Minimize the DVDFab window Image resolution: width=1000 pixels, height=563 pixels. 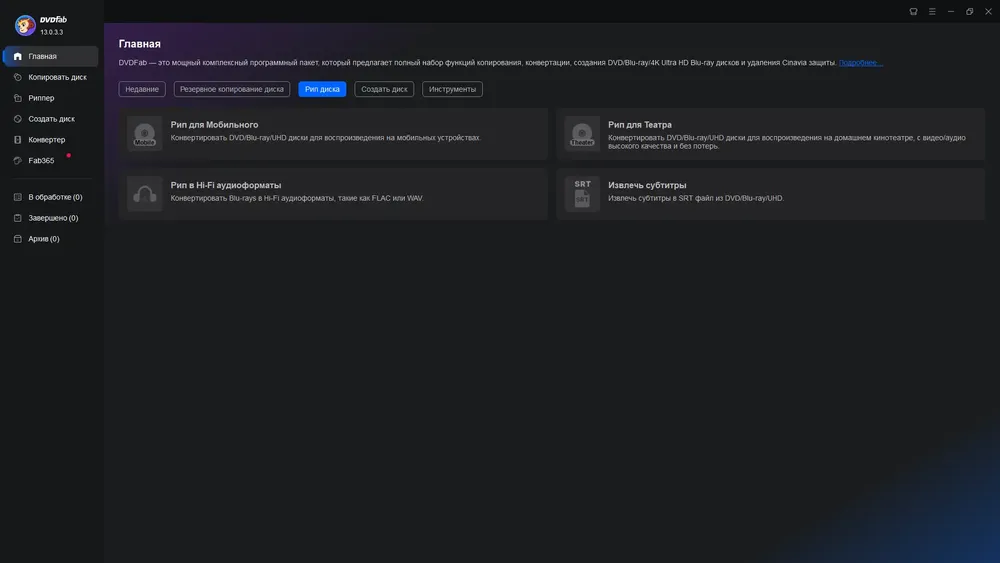pos(951,11)
